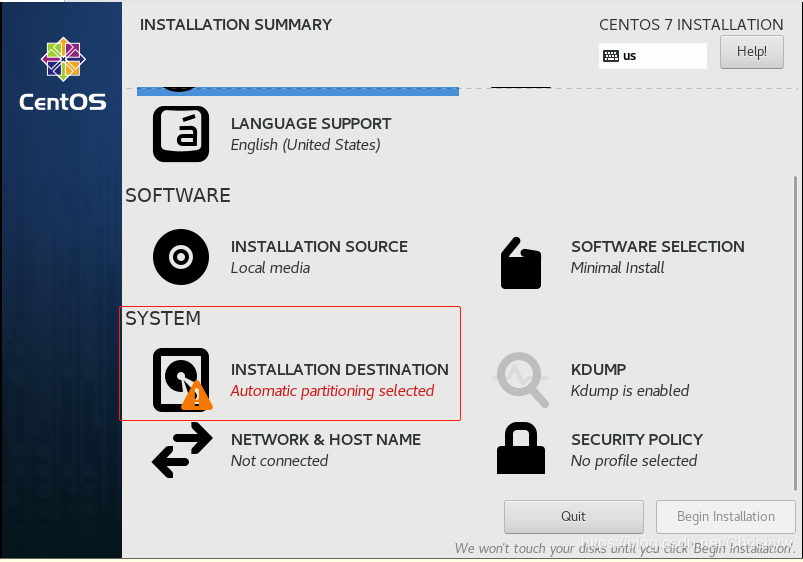Select the 'us' keyboard layout indicator
The width and height of the screenshot is (803, 562).
tap(630, 56)
